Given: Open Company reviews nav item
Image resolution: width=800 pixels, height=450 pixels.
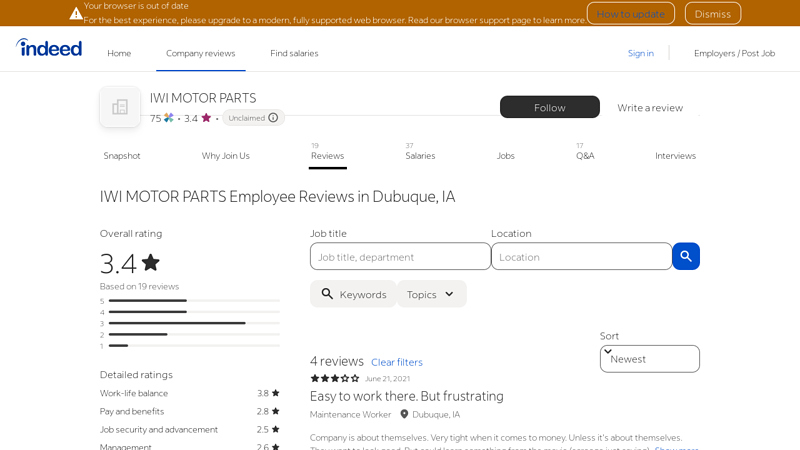Looking at the screenshot, I should point(201,53).
